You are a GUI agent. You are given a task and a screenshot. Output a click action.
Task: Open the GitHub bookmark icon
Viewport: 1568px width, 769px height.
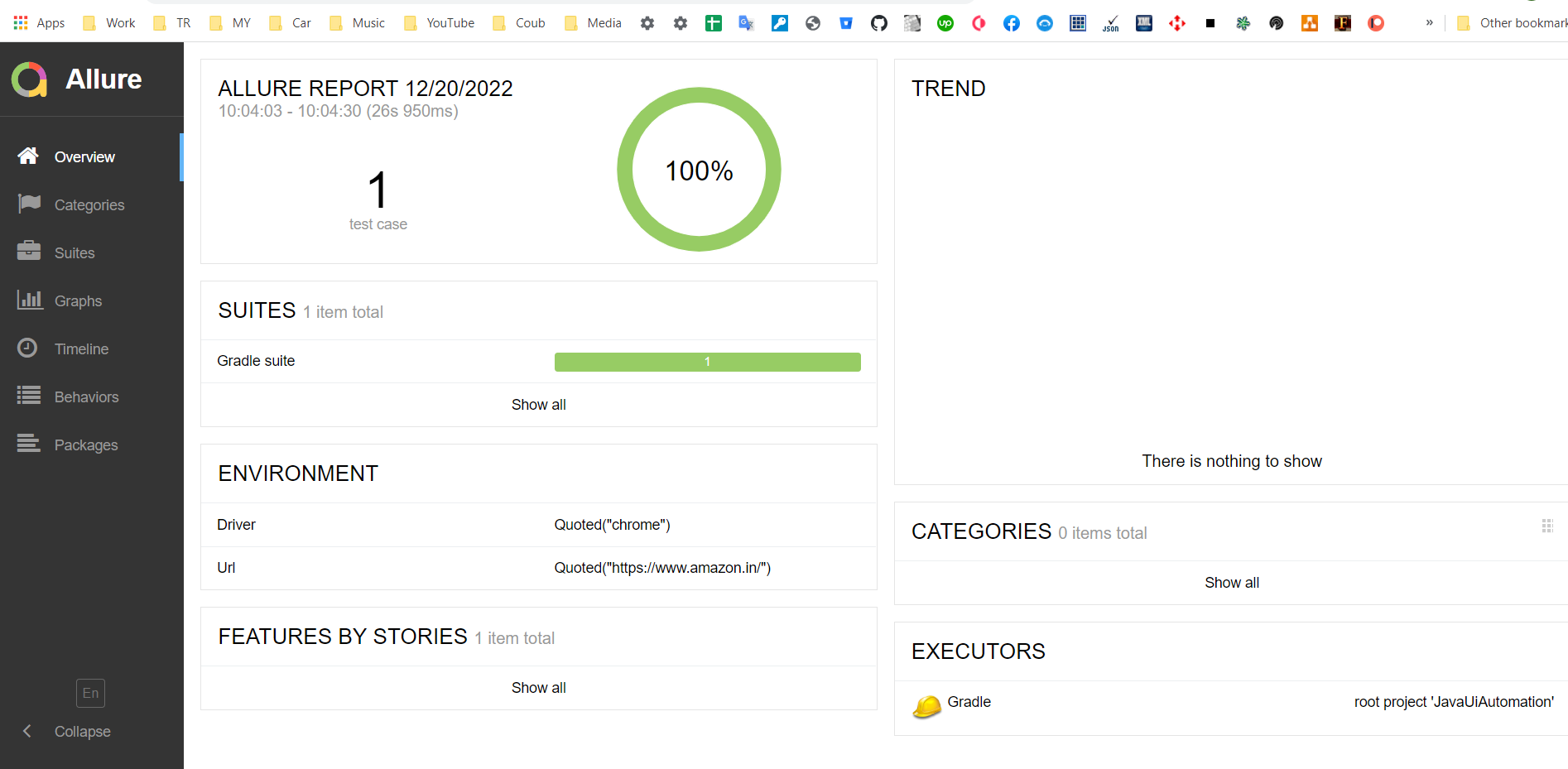pos(878,23)
